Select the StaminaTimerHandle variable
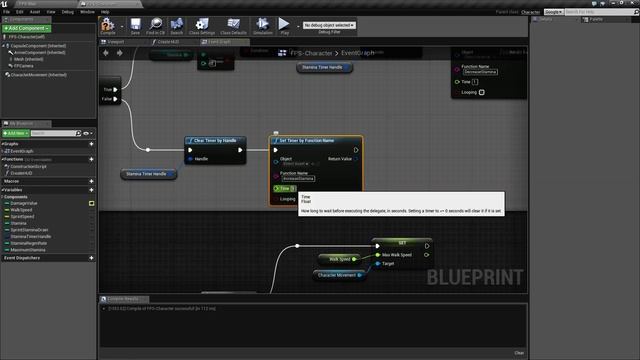640x360 pixels. [x=31, y=236]
